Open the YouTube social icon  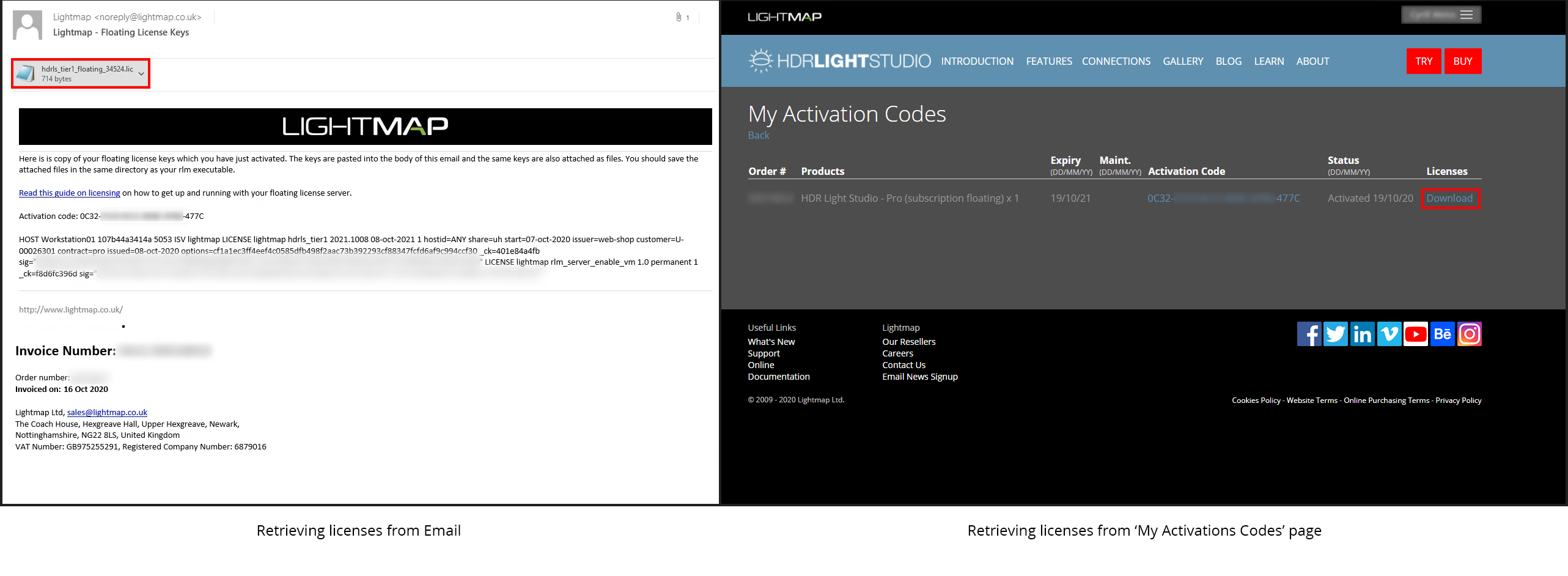(1416, 334)
